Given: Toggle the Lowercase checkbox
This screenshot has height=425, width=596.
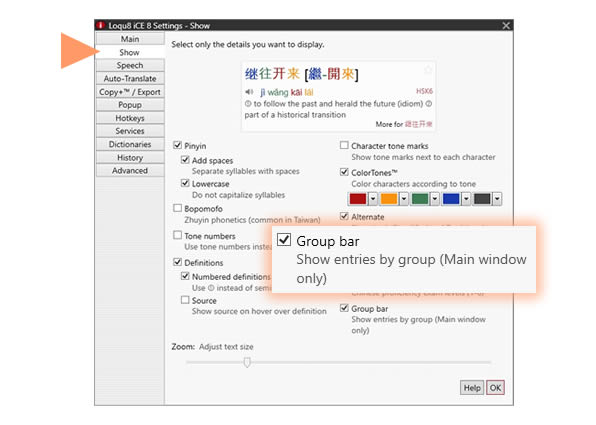Looking at the screenshot, I should point(185,183).
